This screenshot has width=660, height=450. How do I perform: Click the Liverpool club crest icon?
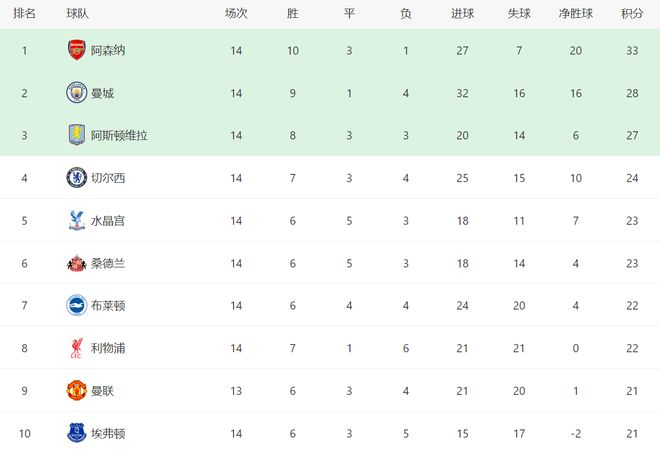coord(76,349)
